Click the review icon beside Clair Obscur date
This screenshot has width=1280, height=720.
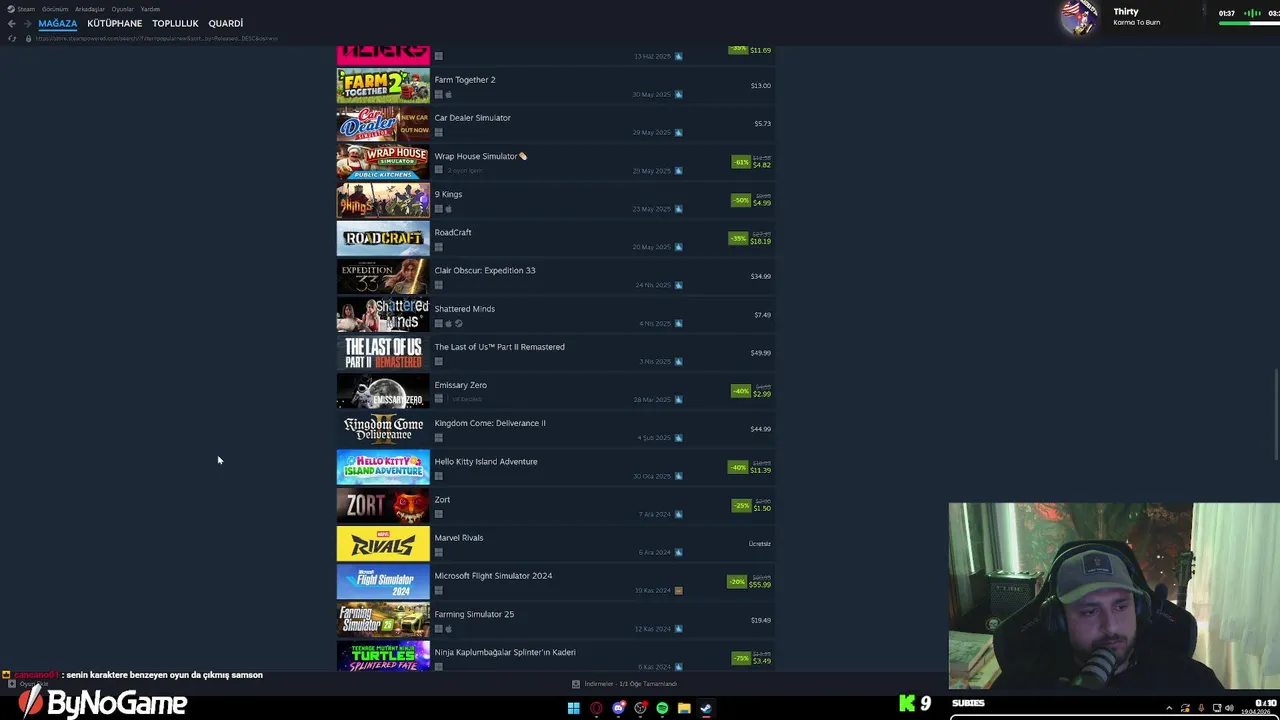(678, 285)
